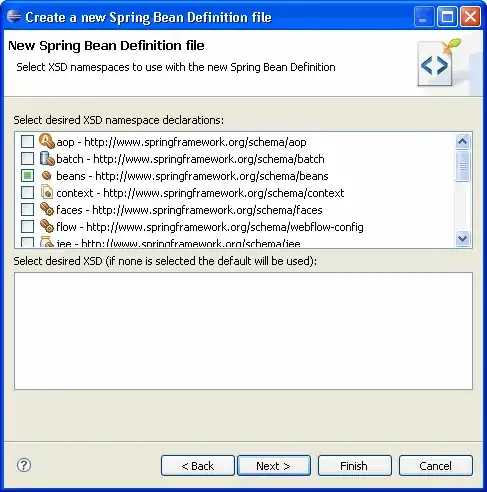Click the Spring bean wizard banner icon

(x=439, y=62)
